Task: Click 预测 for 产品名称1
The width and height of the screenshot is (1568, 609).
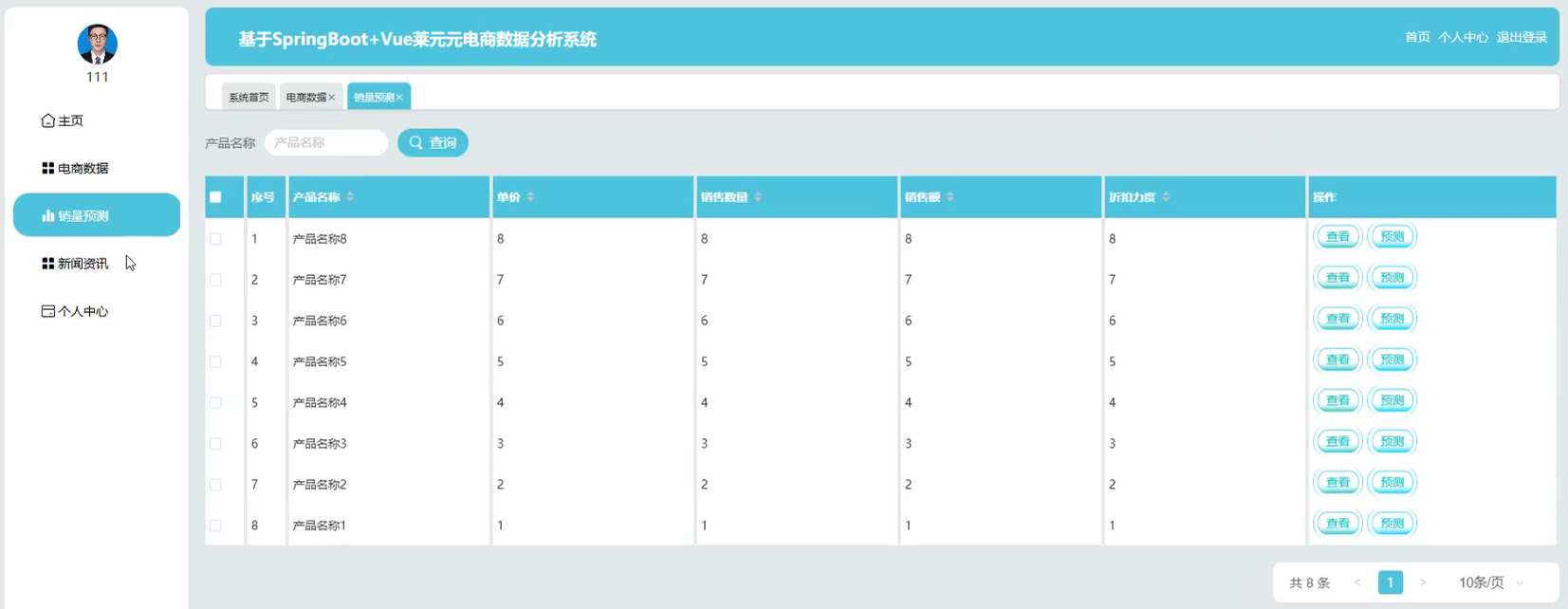Action: (1392, 523)
